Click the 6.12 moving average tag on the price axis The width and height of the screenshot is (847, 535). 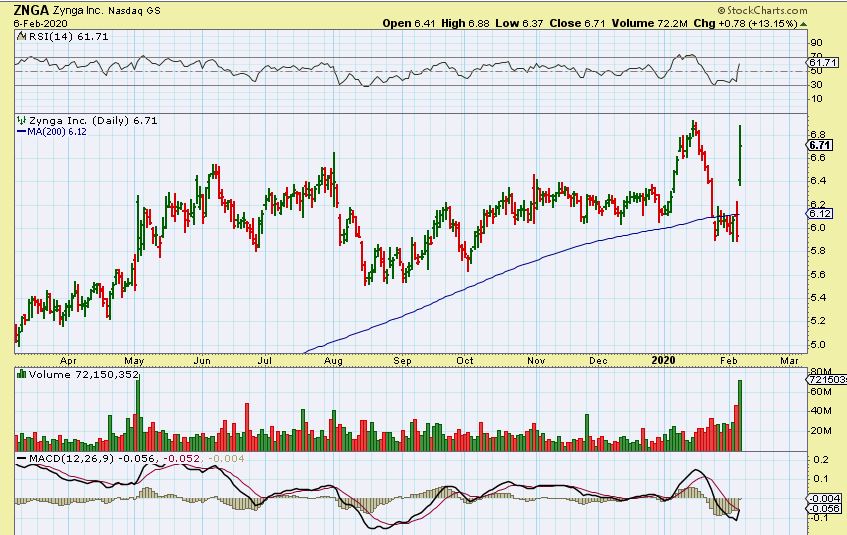820,213
